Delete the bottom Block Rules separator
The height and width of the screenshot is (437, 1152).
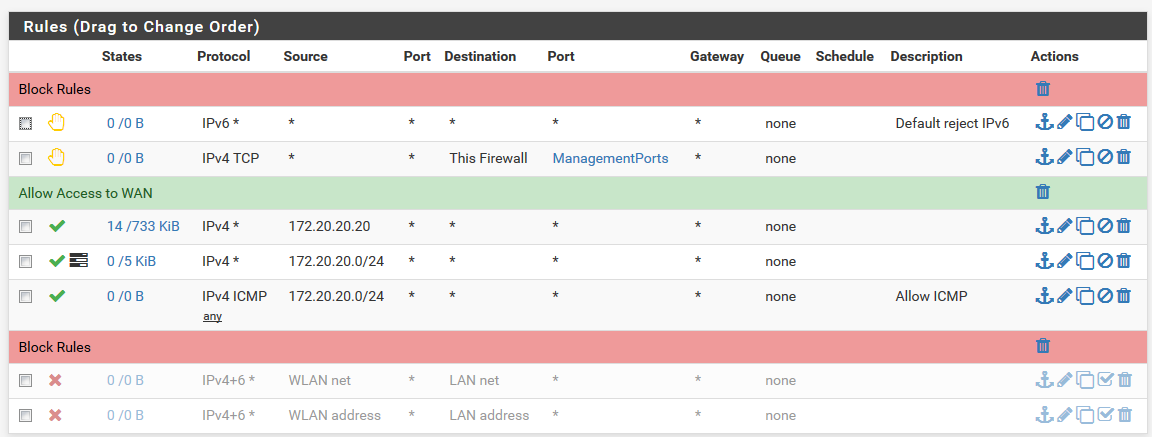tap(1043, 347)
